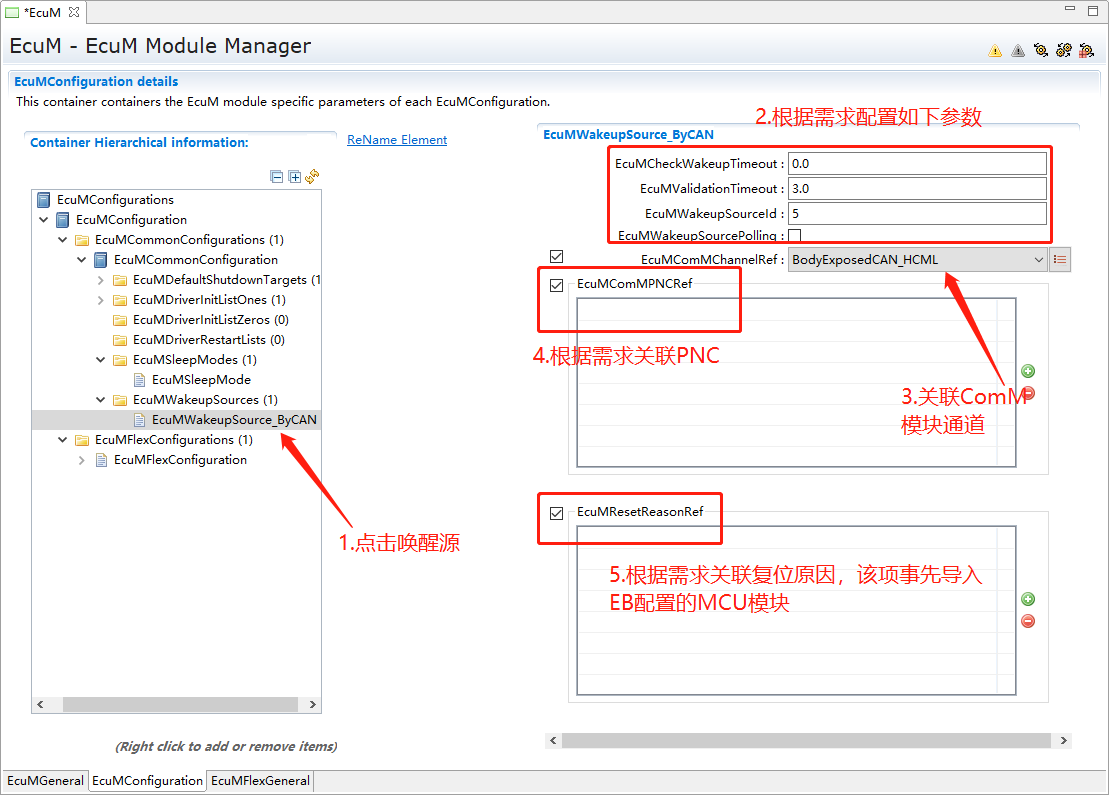Expand the EcuMDefaultShutdownTargets tree node
This screenshot has height=795, width=1109.
(101, 280)
